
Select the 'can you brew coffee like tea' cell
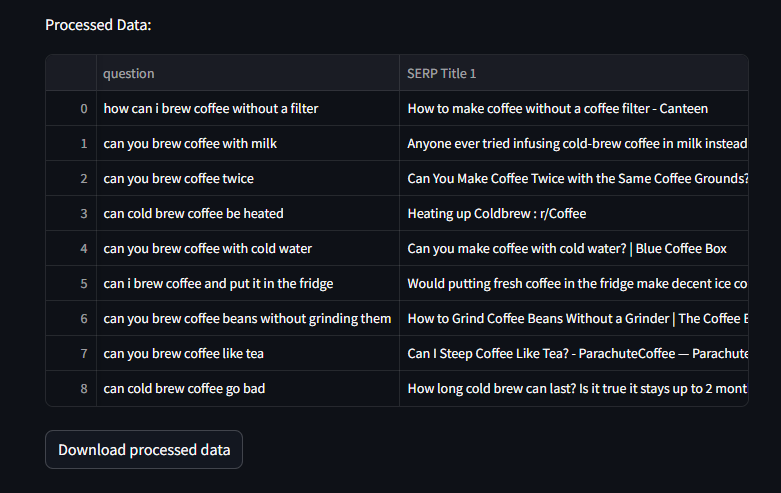[183, 353]
